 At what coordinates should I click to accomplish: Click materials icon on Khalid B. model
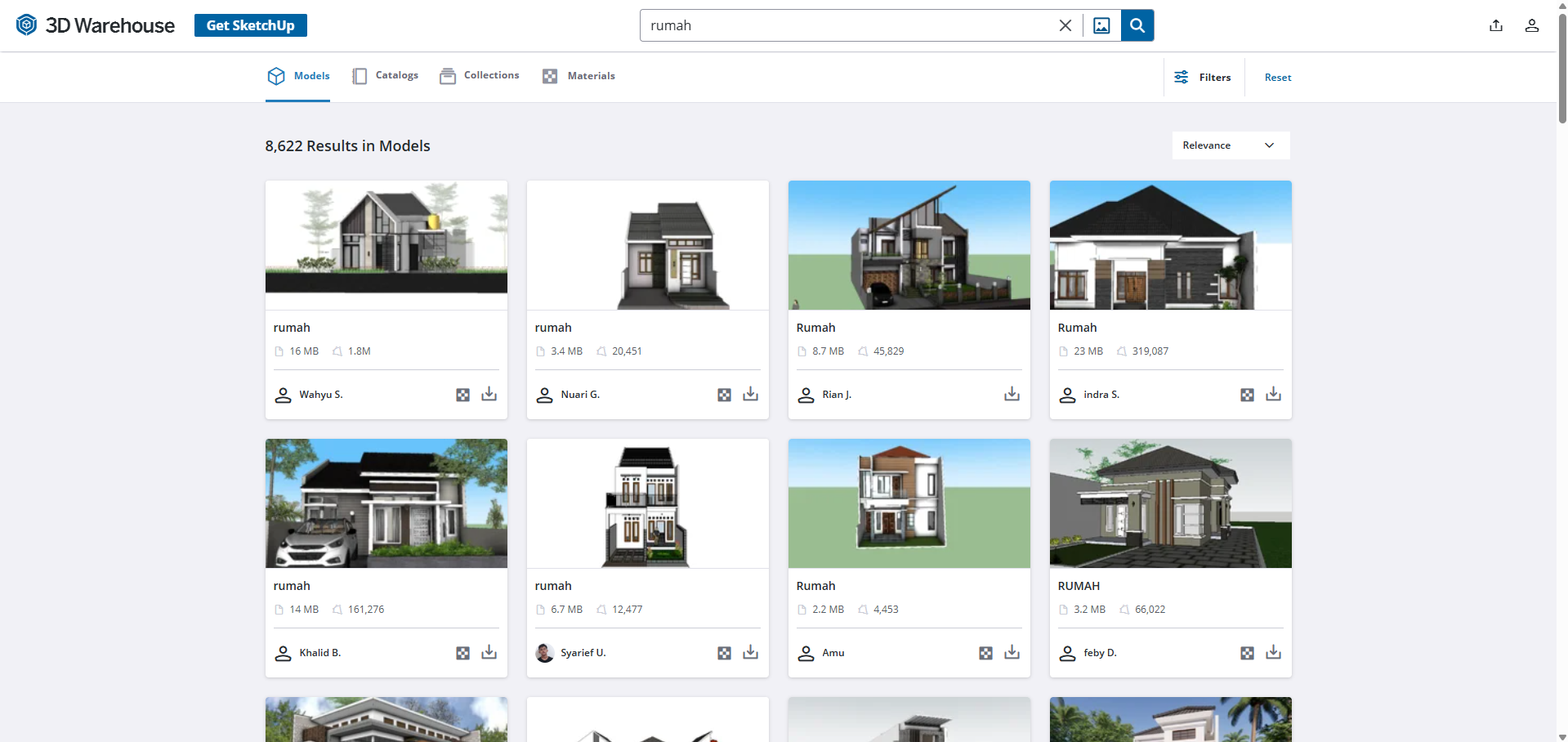[462, 653]
